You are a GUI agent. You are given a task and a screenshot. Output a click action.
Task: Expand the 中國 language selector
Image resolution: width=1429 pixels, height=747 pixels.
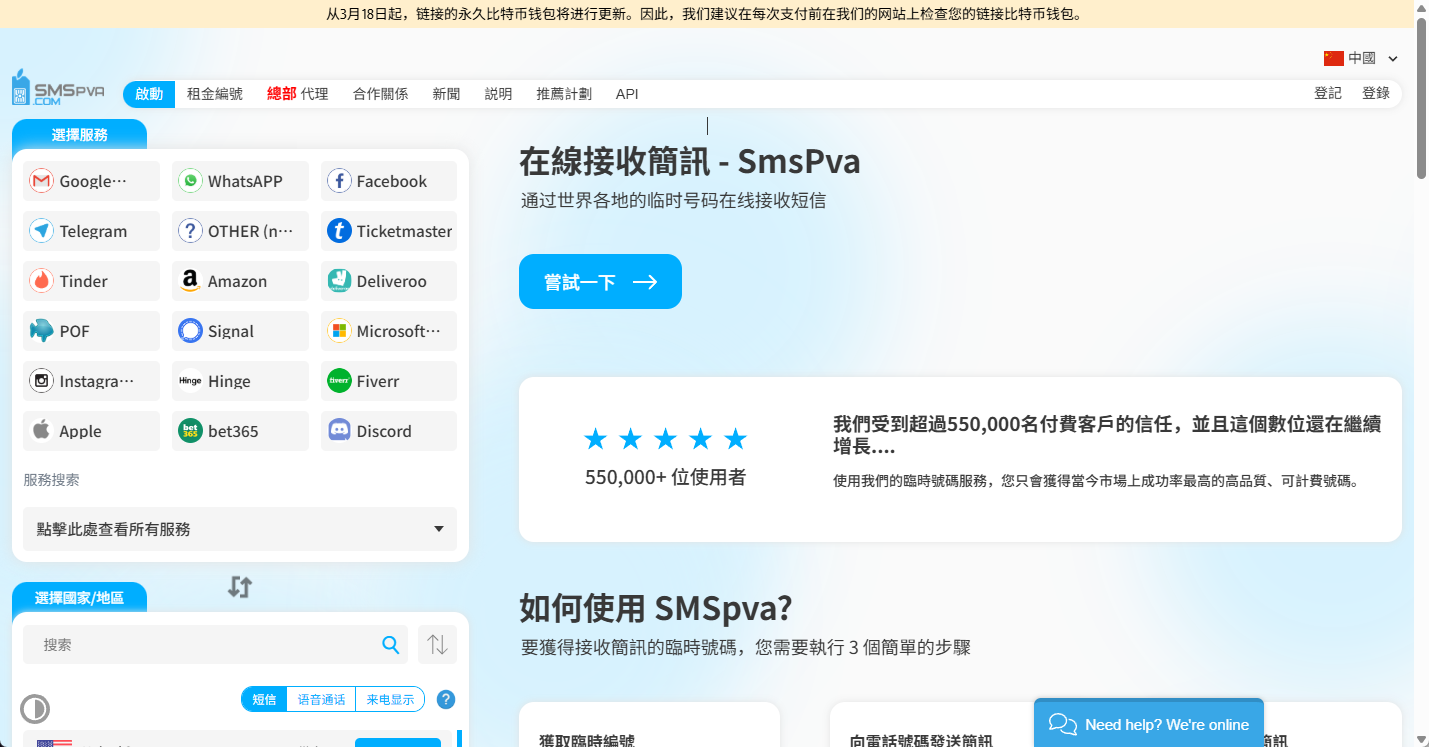click(x=1361, y=58)
